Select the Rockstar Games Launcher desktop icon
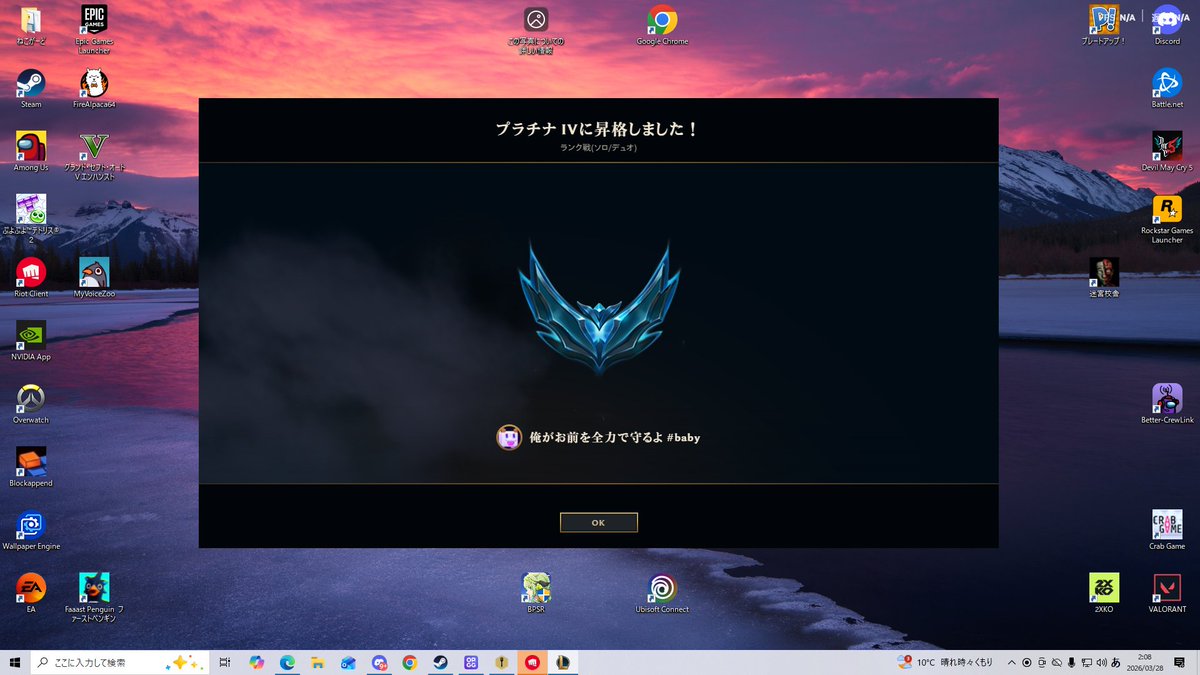Image resolution: width=1200 pixels, height=675 pixels. tap(1167, 219)
